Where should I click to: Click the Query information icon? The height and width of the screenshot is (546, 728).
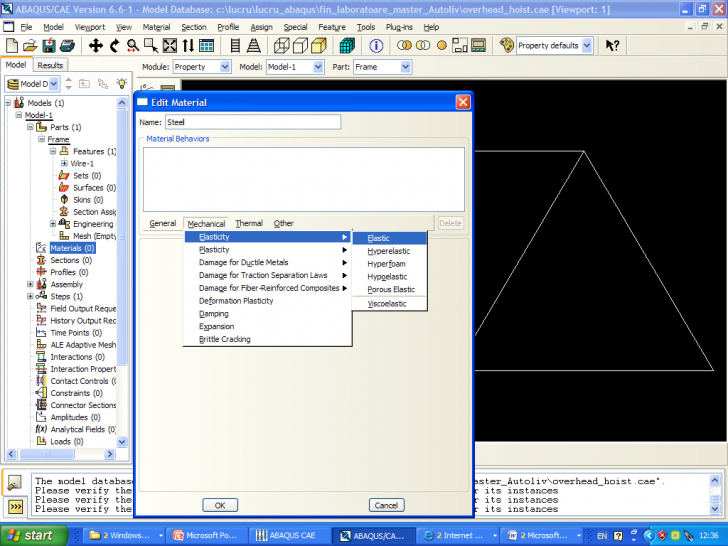pos(376,46)
